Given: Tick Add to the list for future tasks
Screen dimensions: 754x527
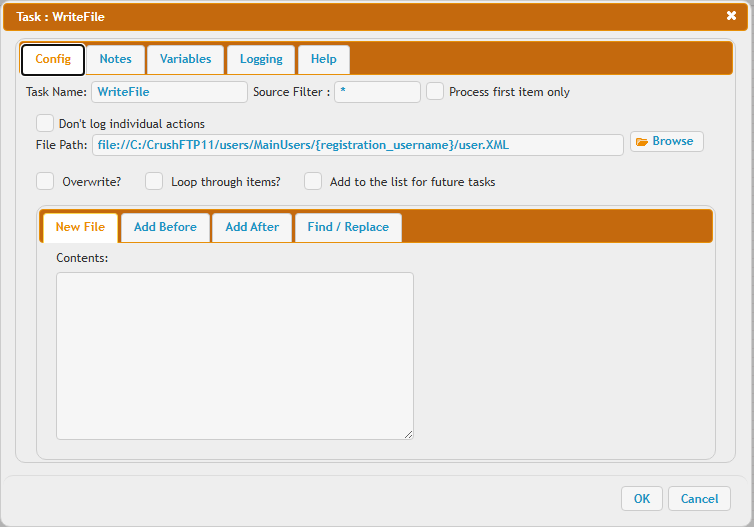Looking at the screenshot, I should [313, 182].
